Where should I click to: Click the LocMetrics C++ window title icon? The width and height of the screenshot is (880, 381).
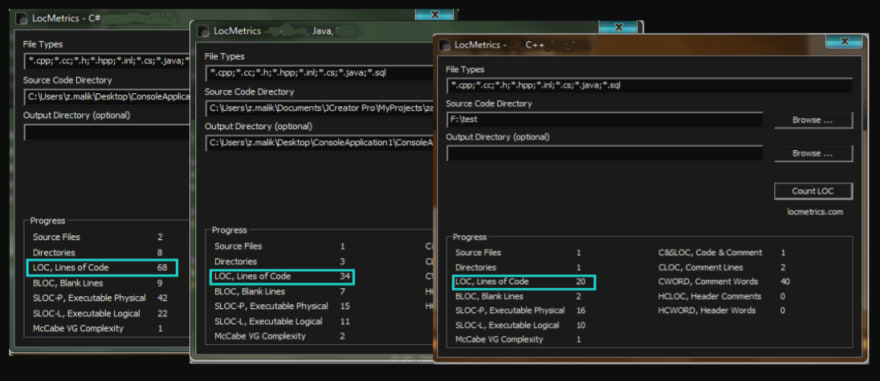(444, 45)
